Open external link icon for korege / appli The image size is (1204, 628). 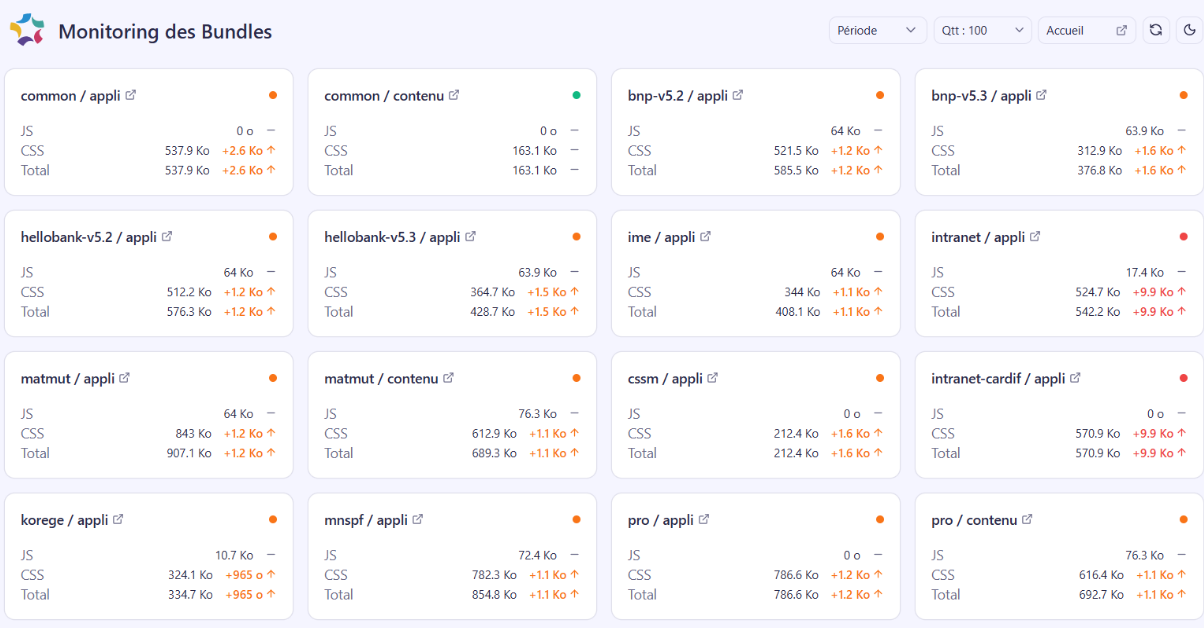118,520
